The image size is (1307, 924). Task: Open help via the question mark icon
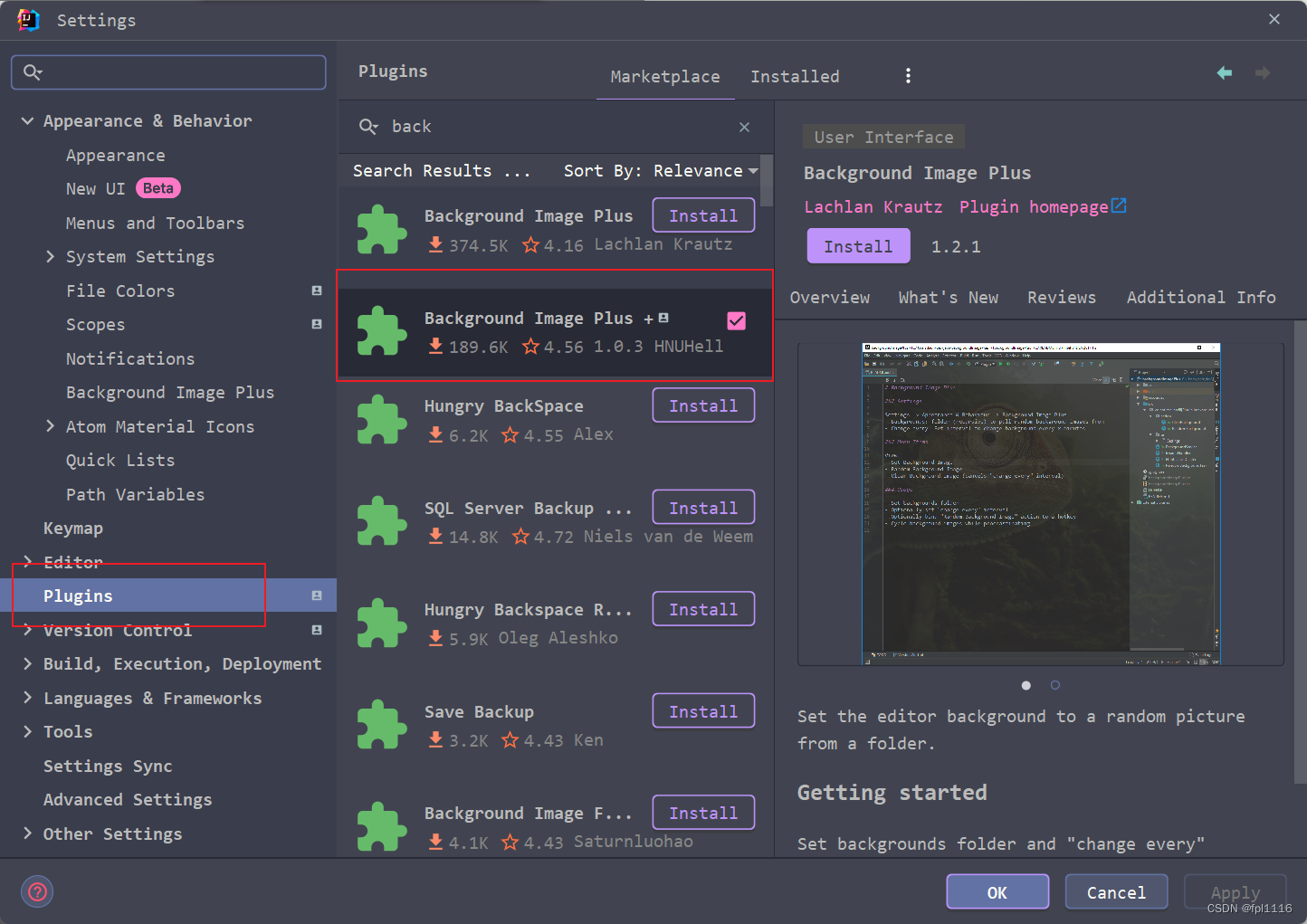(37, 891)
